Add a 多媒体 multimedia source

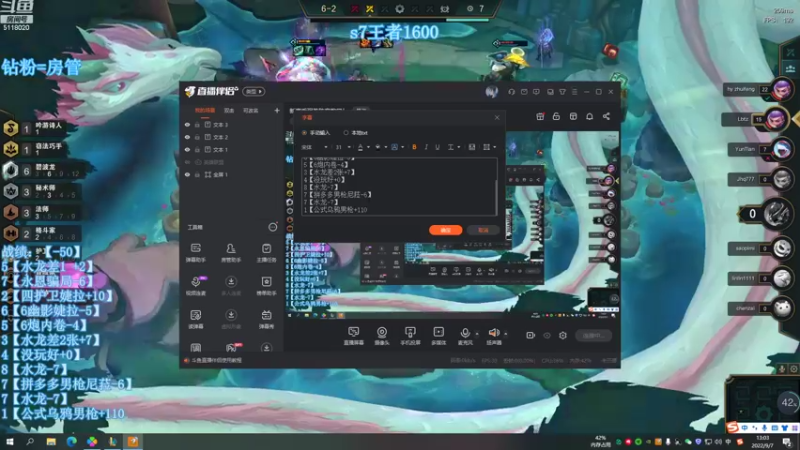[438, 336]
